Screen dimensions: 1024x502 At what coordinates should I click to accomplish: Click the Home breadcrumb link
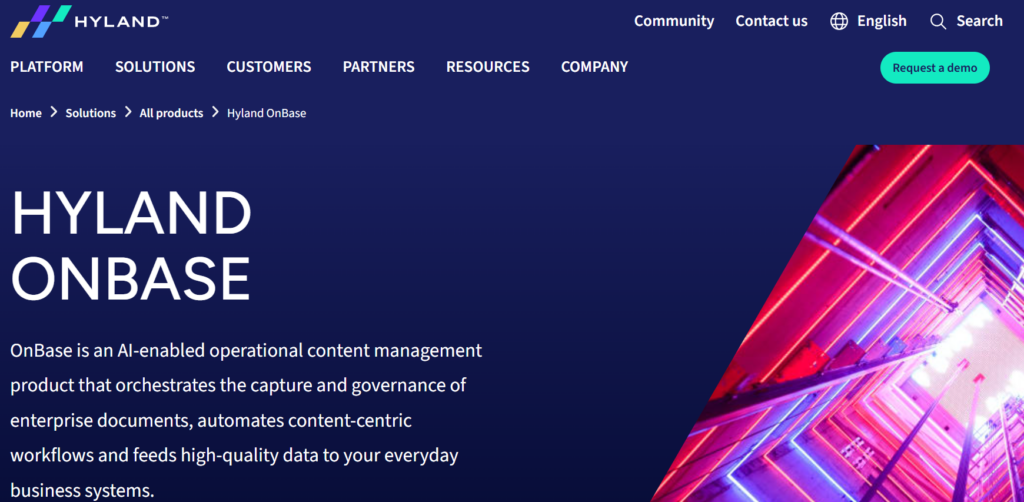(26, 113)
